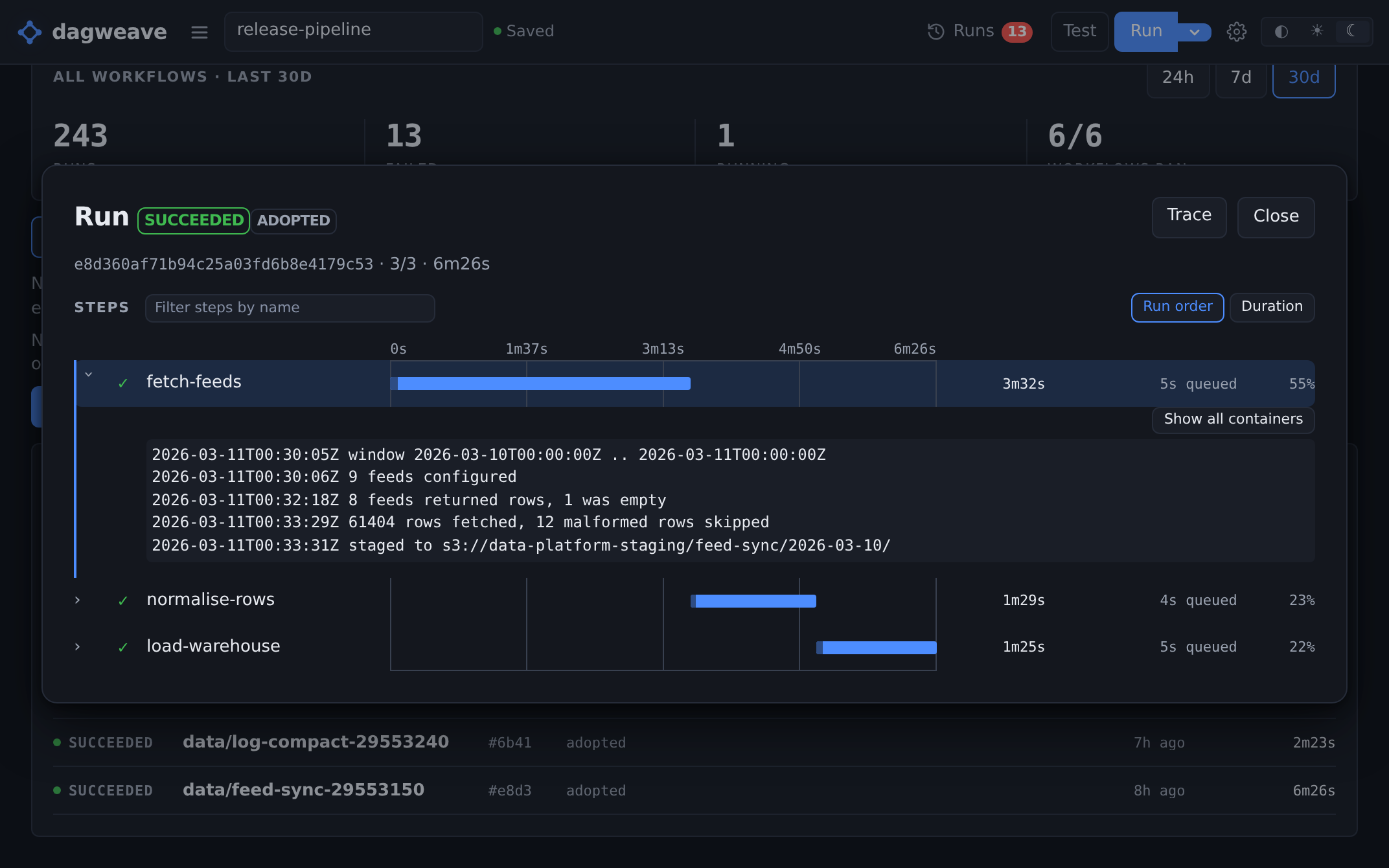The image size is (1389, 868).
Task: Click the dagweave logo icon
Action: click(x=30, y=32)
